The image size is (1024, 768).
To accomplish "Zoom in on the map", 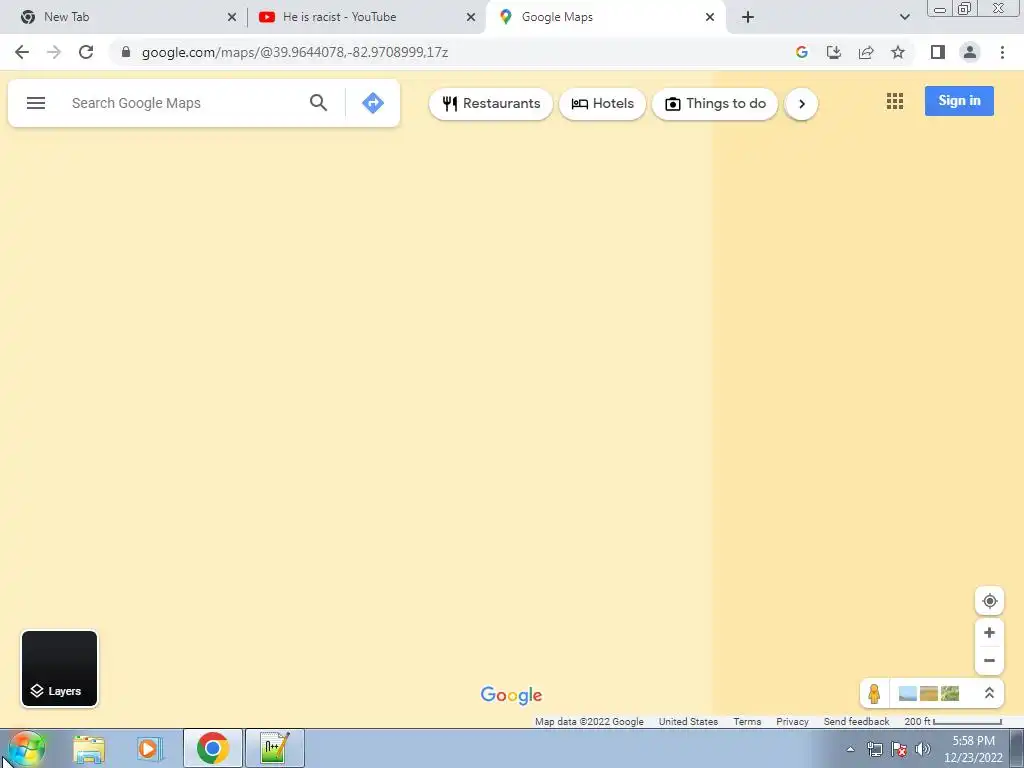I will 989,633.
